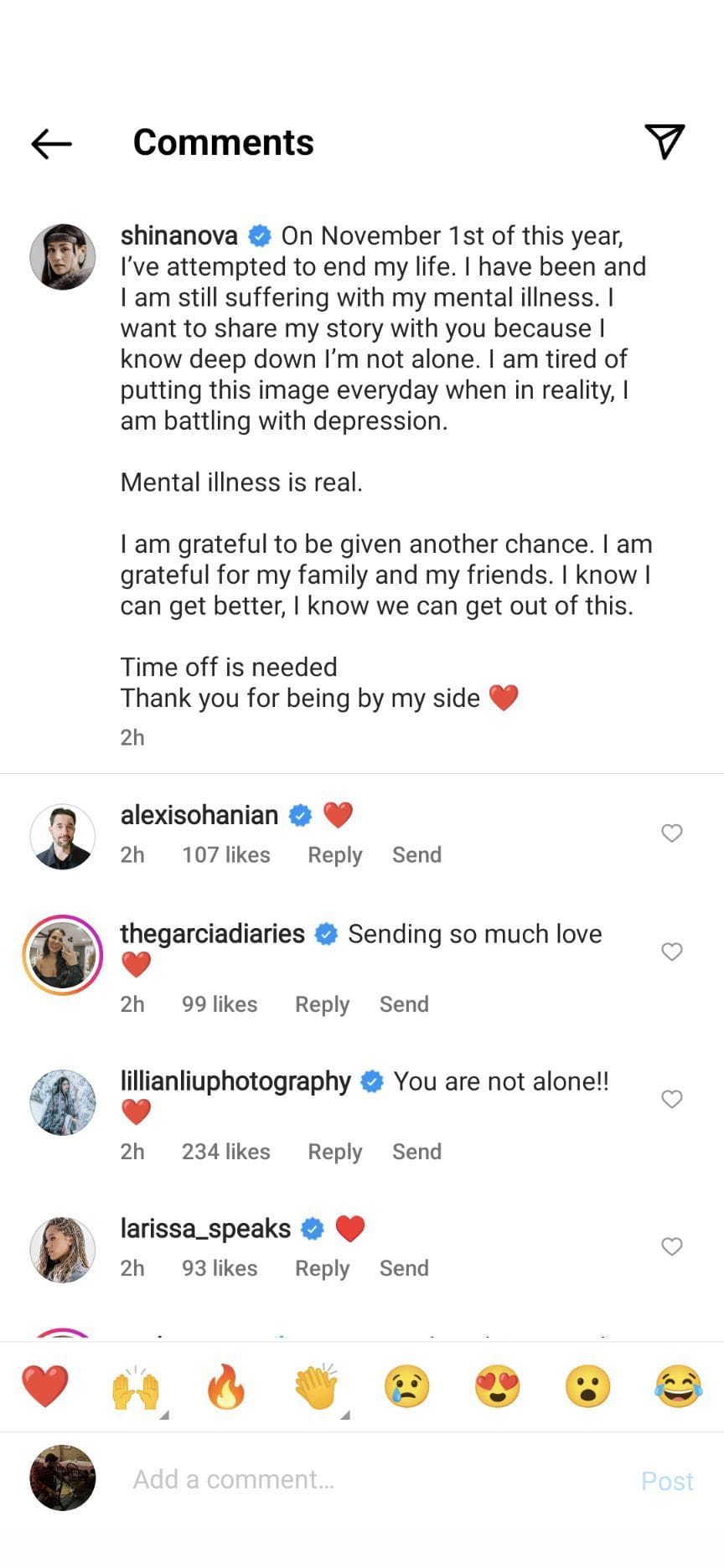
Task: Tap the Add a comment text field
Action: (335, 1479)
